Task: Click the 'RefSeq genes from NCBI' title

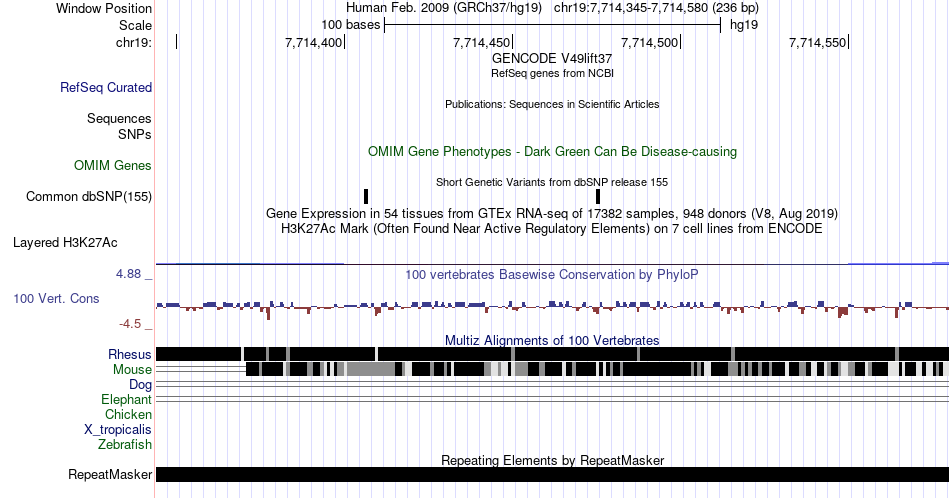Action: 552,73
